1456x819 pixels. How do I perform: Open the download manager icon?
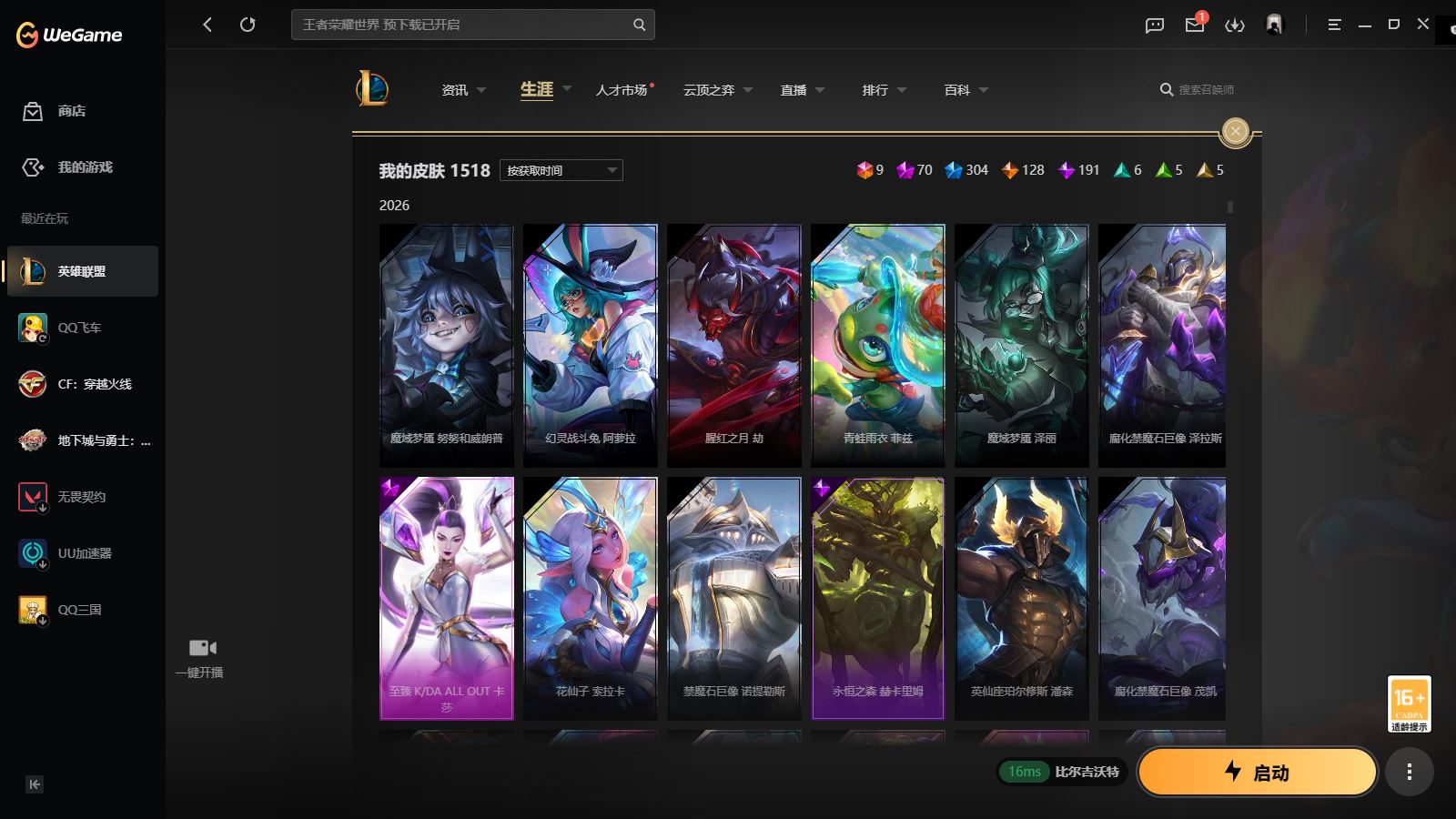pos(1234,25)
